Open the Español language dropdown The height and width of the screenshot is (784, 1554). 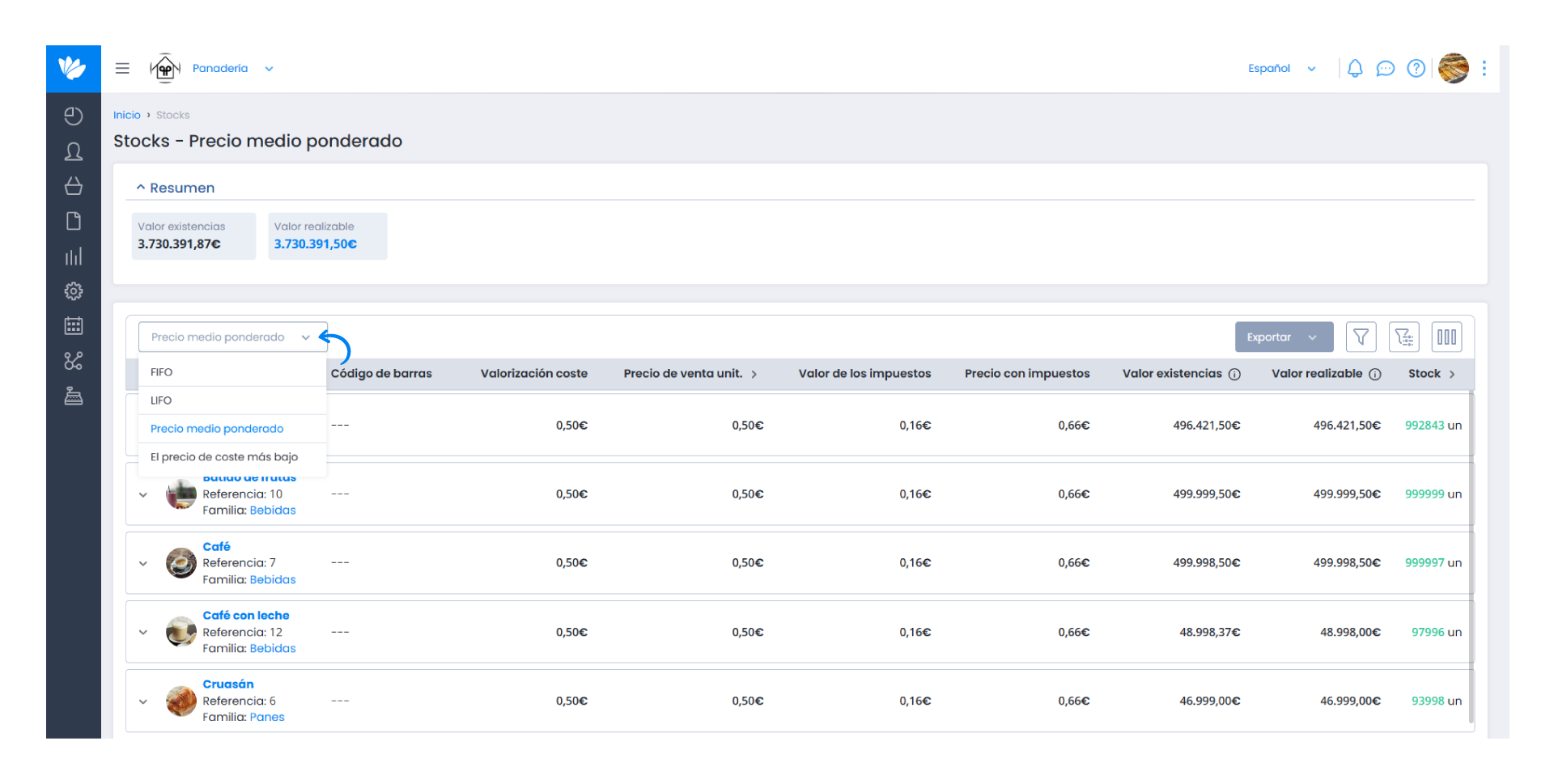pos(1282,68)
